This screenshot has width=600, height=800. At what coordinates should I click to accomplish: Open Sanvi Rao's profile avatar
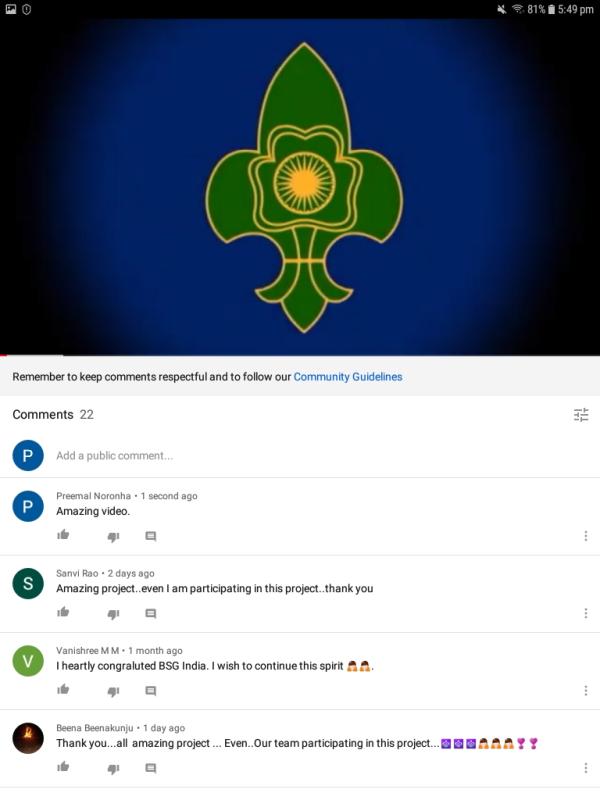[28, 583]
